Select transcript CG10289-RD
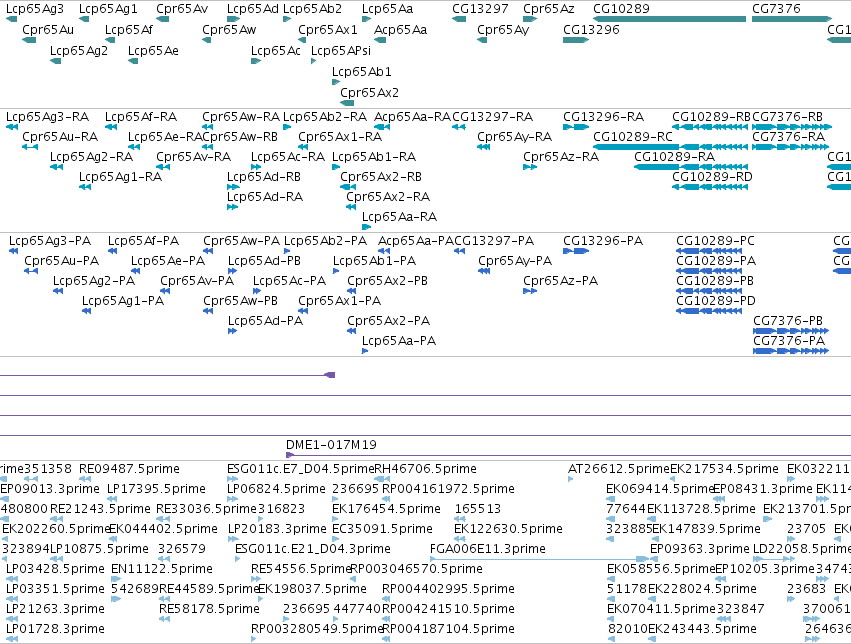The width and height of the screenshot is (851, 644). coord(712,177)
